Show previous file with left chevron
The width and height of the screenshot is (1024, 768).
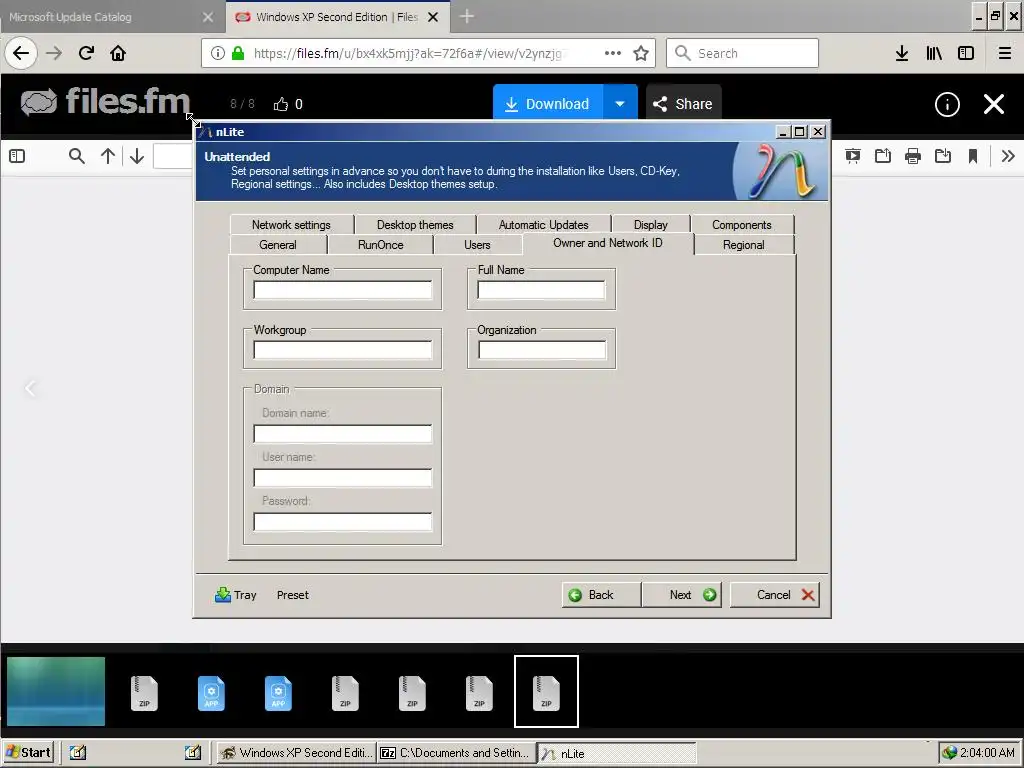(x=30, y=389)
